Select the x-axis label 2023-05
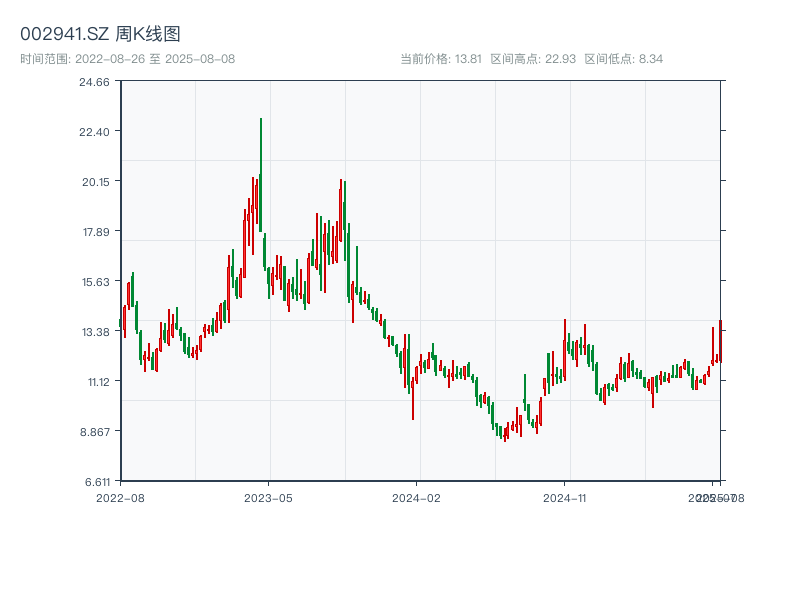The height and width of the screenshot is (600, 800). [268, 498]
